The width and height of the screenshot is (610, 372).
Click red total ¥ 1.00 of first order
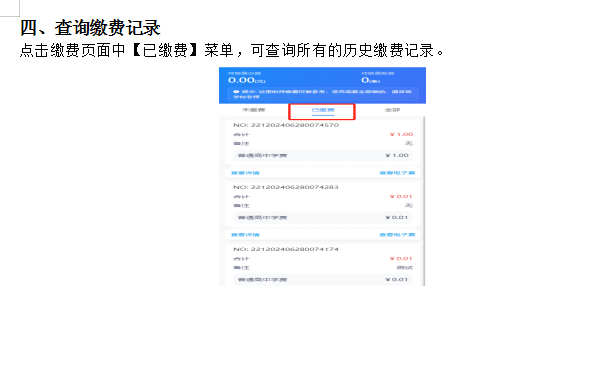coord(401,134)
